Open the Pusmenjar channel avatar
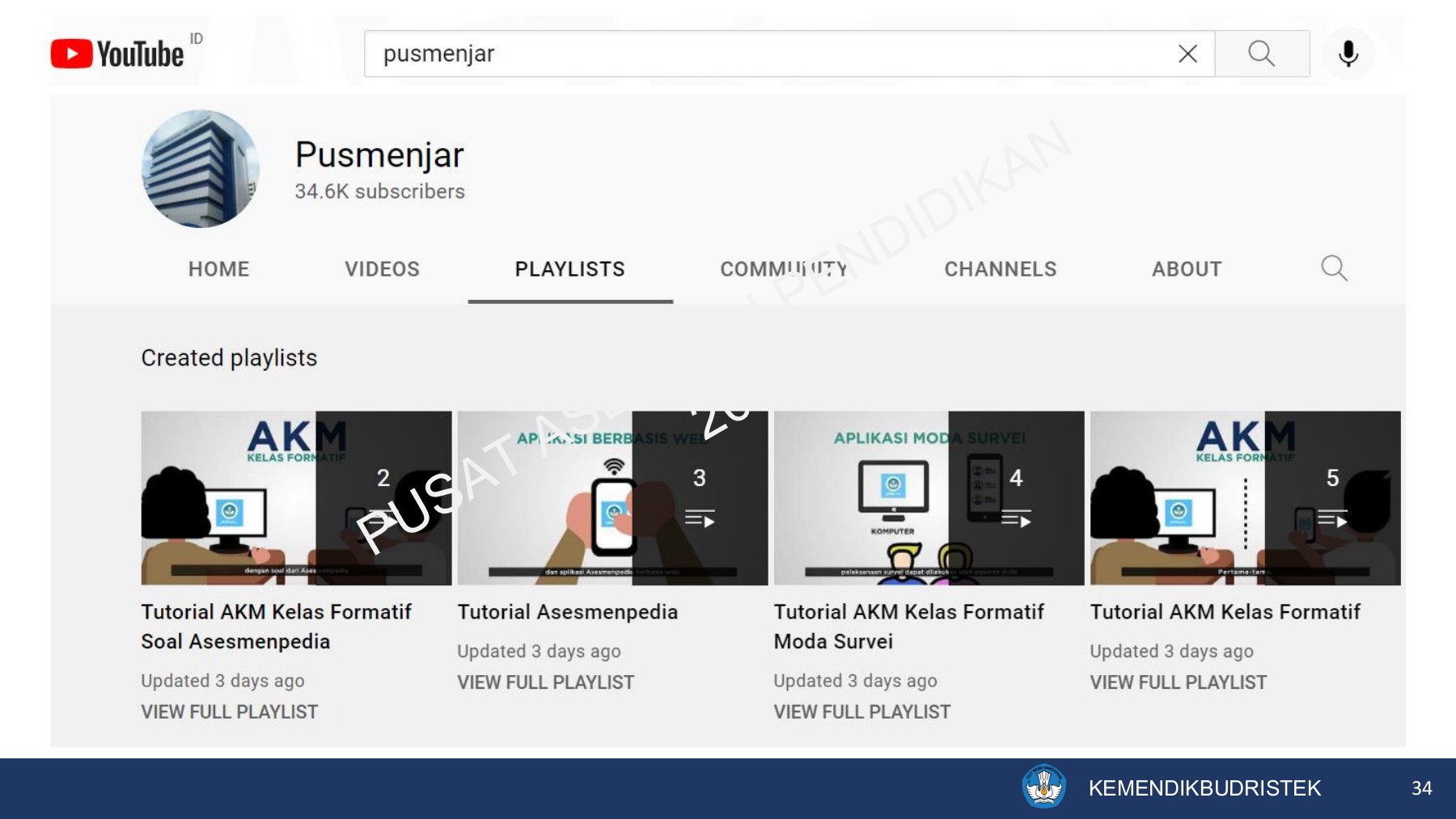 (x=201, y=169)
